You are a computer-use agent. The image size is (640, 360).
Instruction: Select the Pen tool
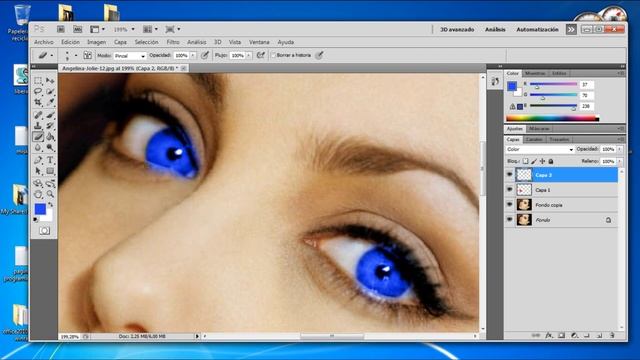38,160
